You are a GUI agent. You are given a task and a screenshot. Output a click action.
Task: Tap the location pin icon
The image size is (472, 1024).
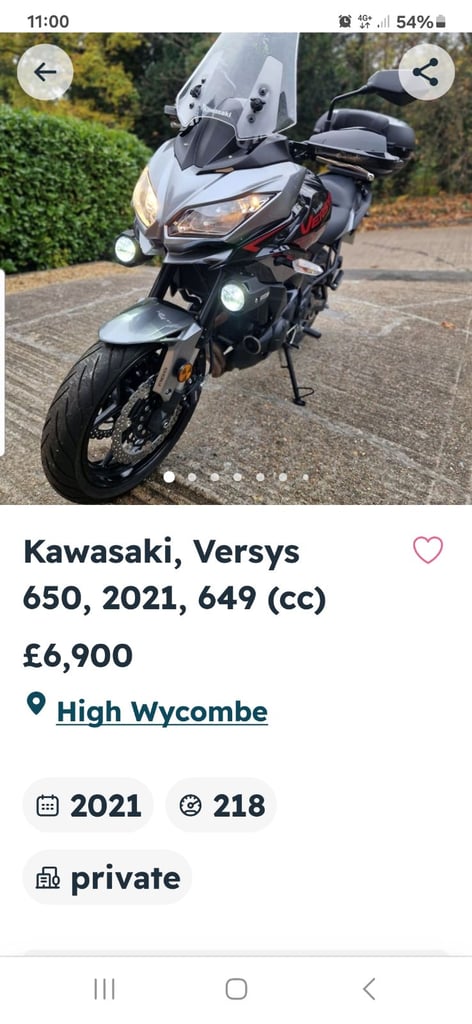(x=36, y=704)
